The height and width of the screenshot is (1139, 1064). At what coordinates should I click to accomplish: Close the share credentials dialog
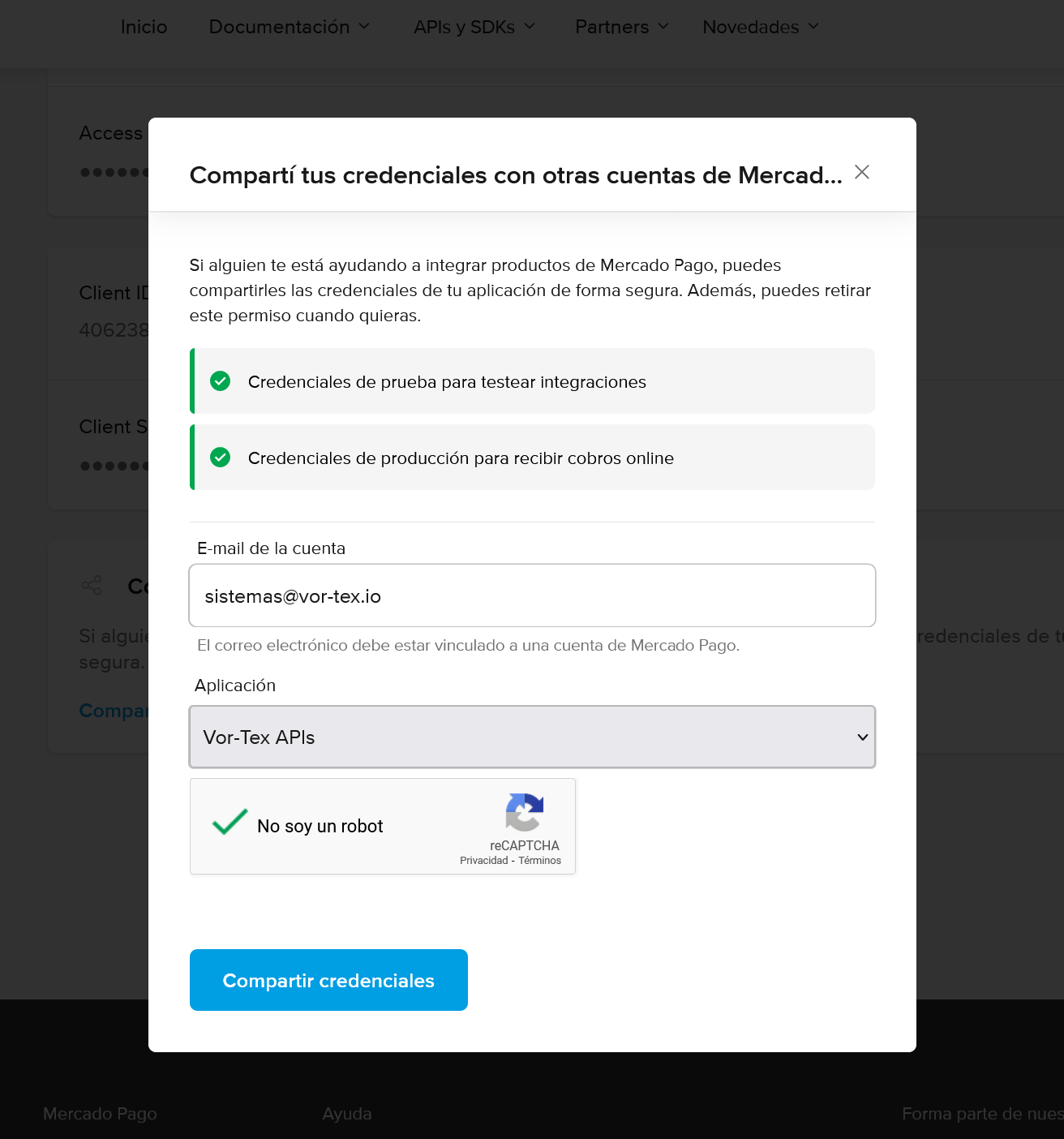pos(862,172)
